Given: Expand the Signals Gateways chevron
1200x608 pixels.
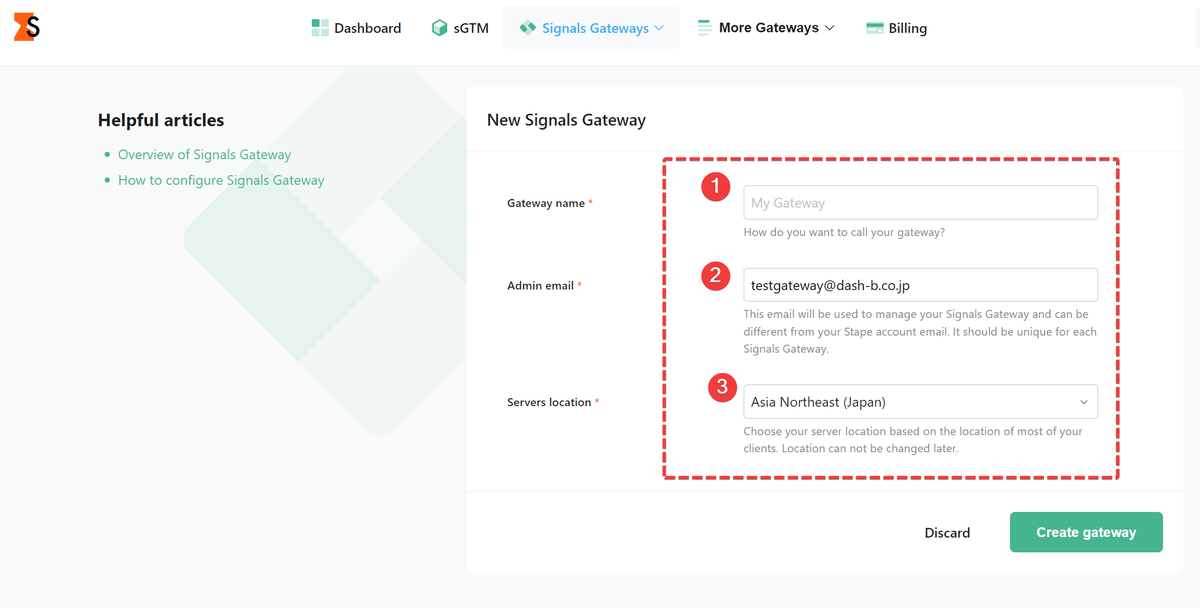Looking at the screenshot, I should [657, 28].
